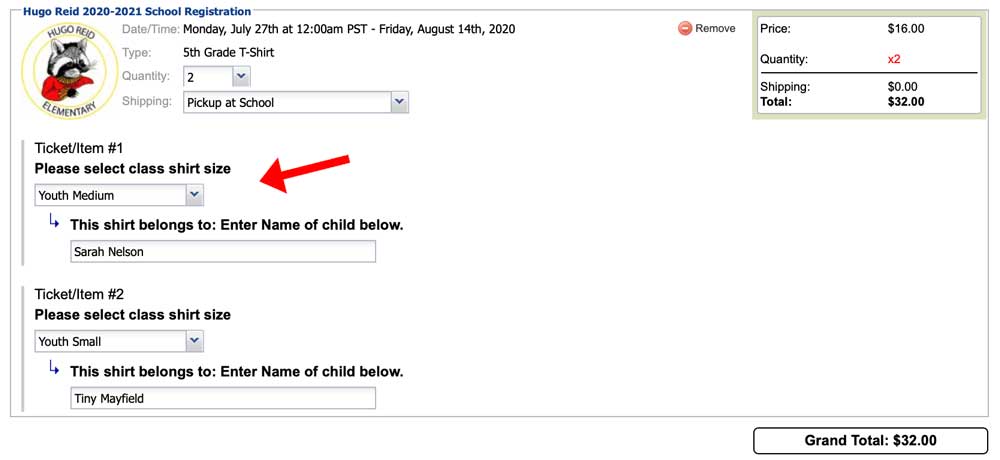Click the Hugo Reid raccoon logo
The height and width of the screenshot is (460, 1000).
(x=69, y=71)
